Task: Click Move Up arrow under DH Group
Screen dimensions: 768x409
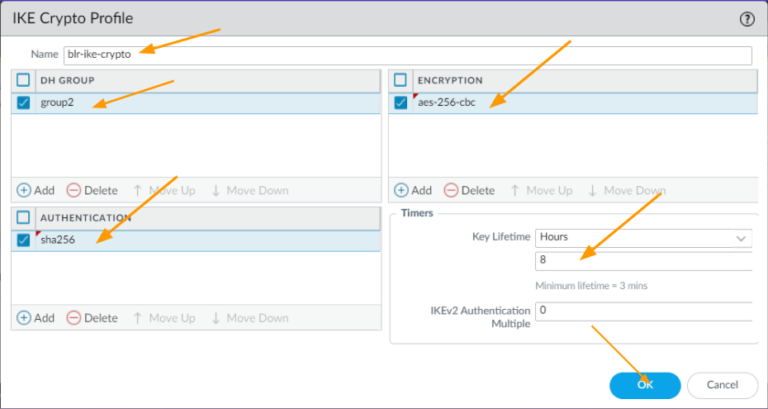Action: [x=138, y=190]
